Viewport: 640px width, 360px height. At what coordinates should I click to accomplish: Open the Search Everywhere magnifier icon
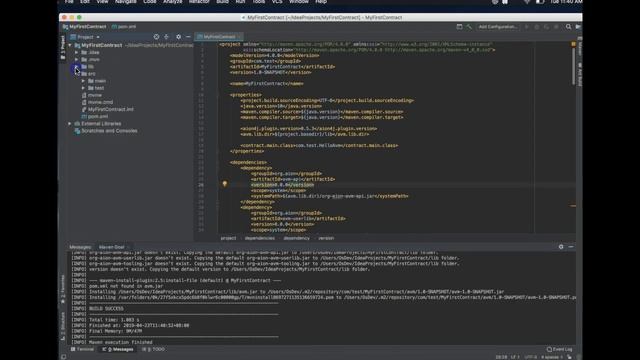(568, 27)
